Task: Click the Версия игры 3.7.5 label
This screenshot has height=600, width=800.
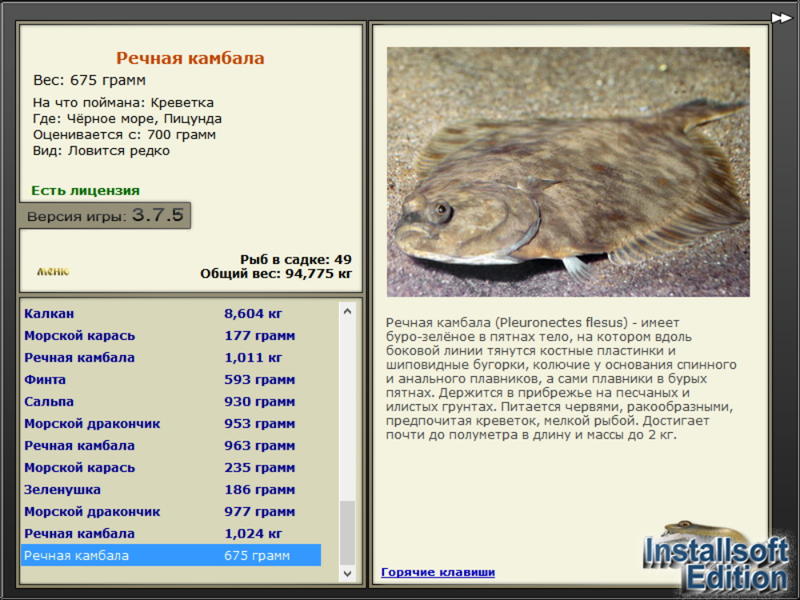Action: coord(105,215)
